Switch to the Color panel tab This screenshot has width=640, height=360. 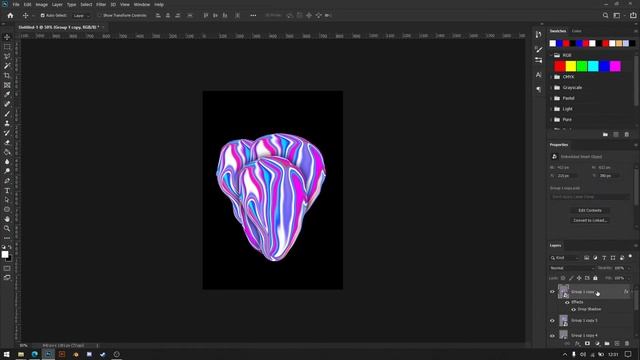coord(576,31)
